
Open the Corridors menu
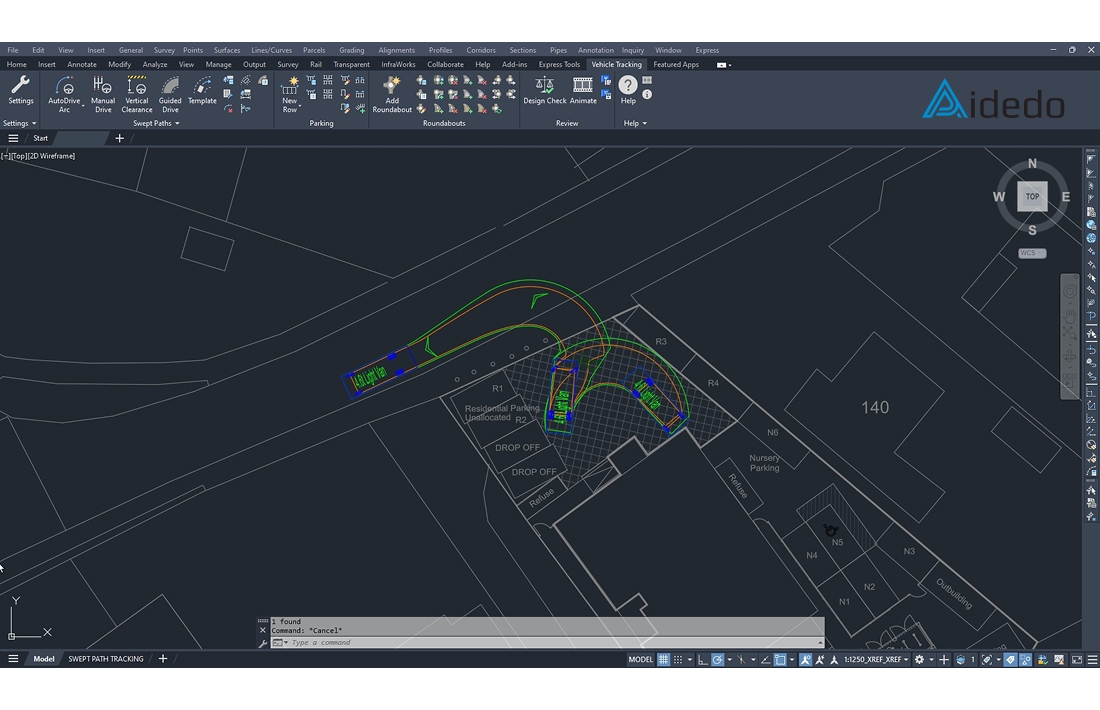point(481,51)
